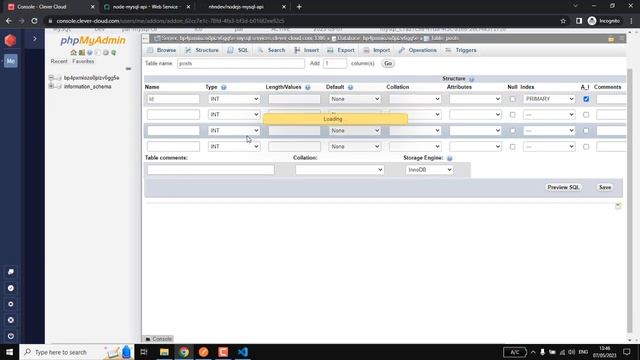Open PRIMARY index dropdown for id column
Viewport: 640px width, 360px height.
[549, 99]
